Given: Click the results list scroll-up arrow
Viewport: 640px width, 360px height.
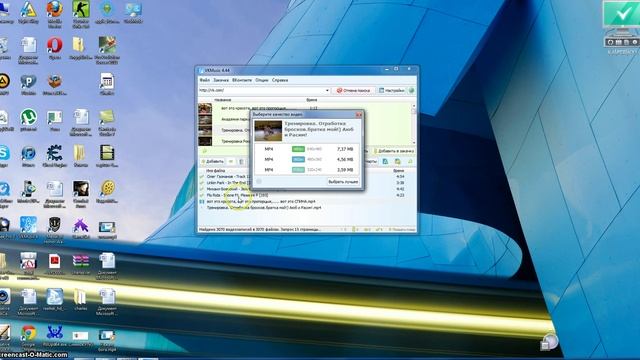Looking at the screenshot, I should 413,106.
